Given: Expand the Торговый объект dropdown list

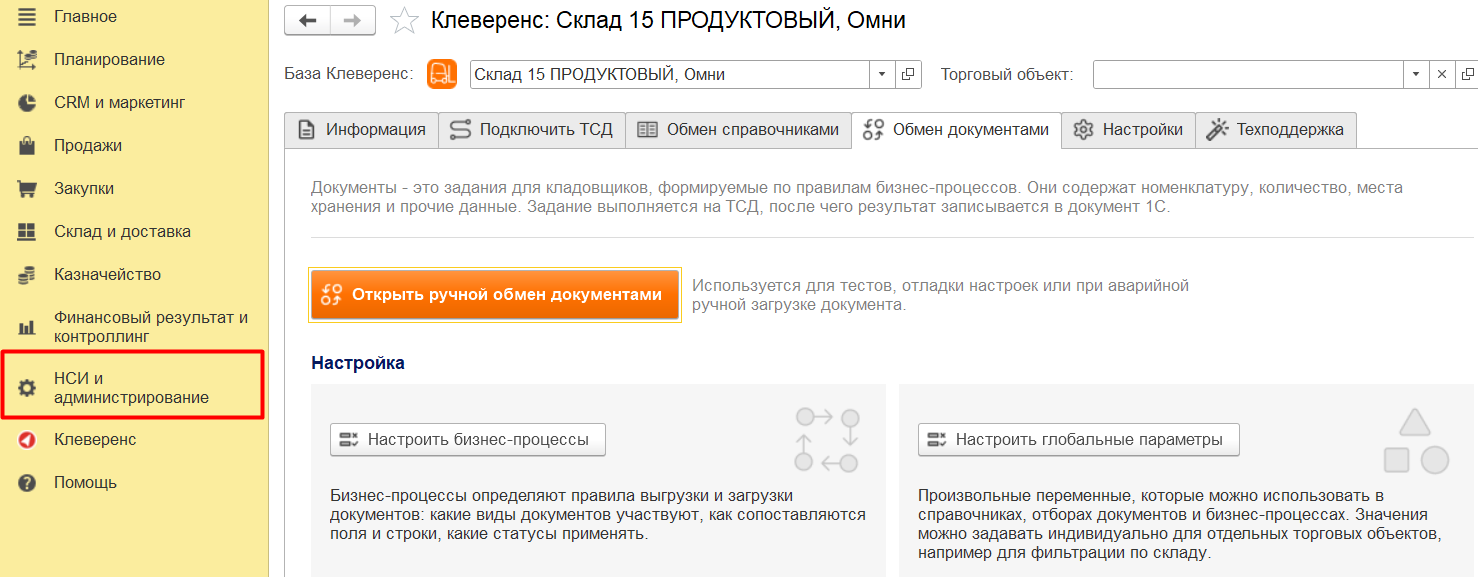Looking at the screenshot, I should pyautogui.click(x=1416, y=74).
